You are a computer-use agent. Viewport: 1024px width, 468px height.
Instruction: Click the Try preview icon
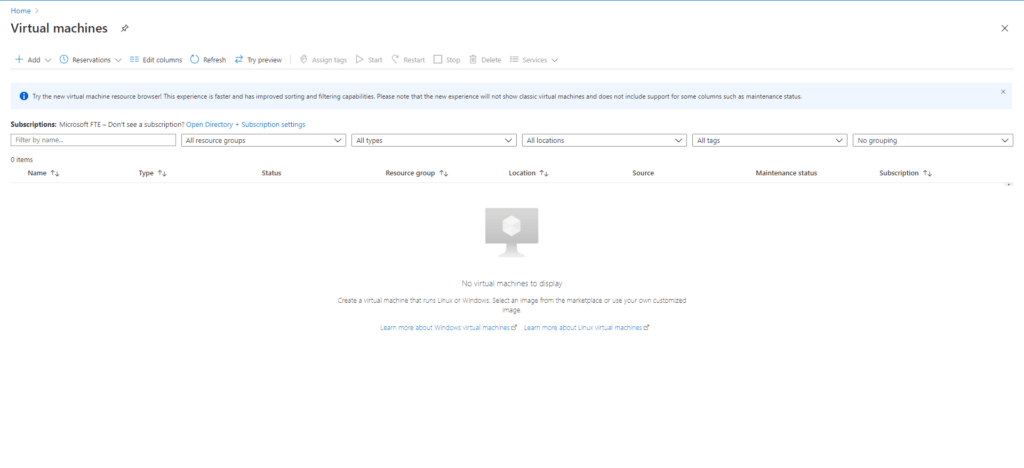(239, 60)
